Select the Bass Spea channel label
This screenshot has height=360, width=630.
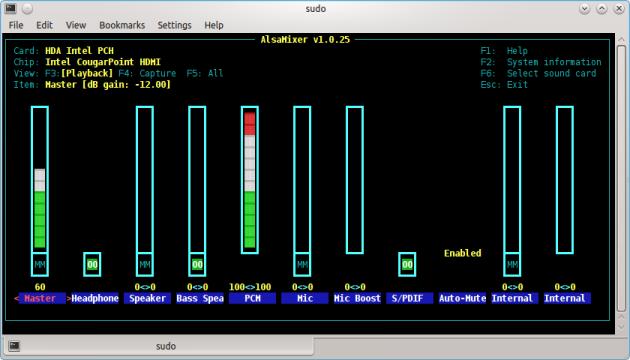coord(200,299)
